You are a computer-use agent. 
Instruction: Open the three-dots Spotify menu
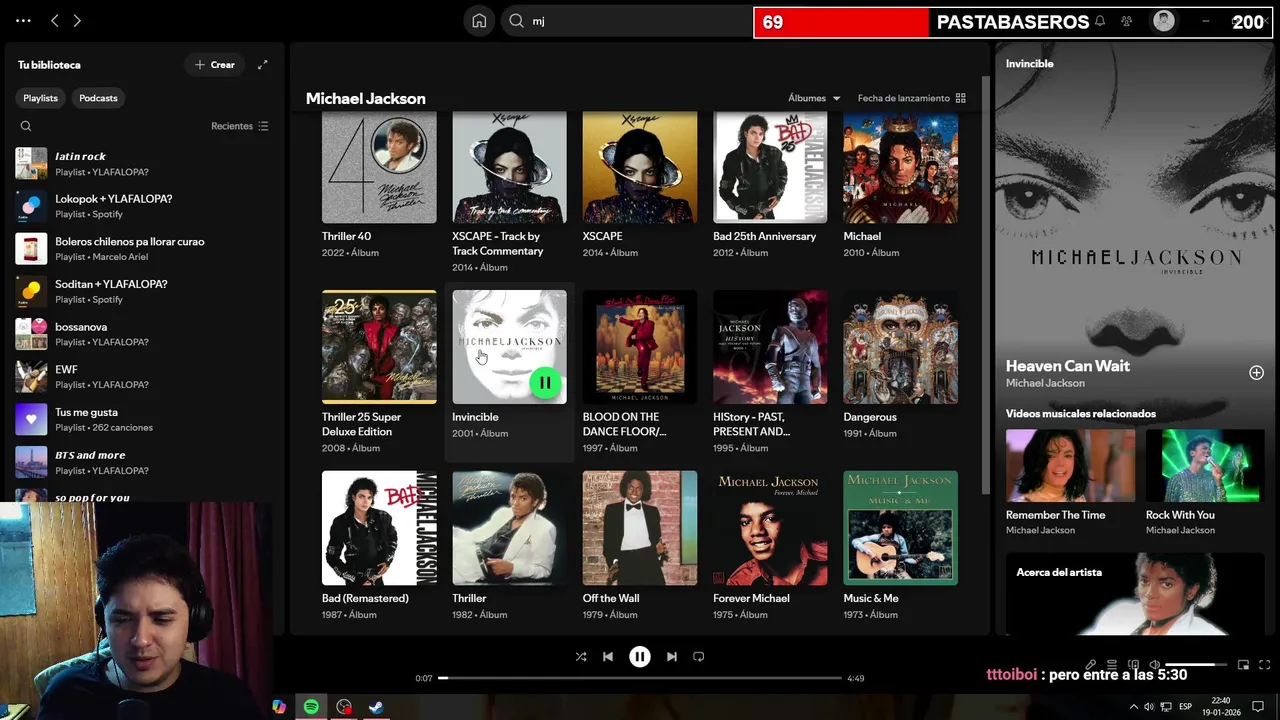(23, 20)
